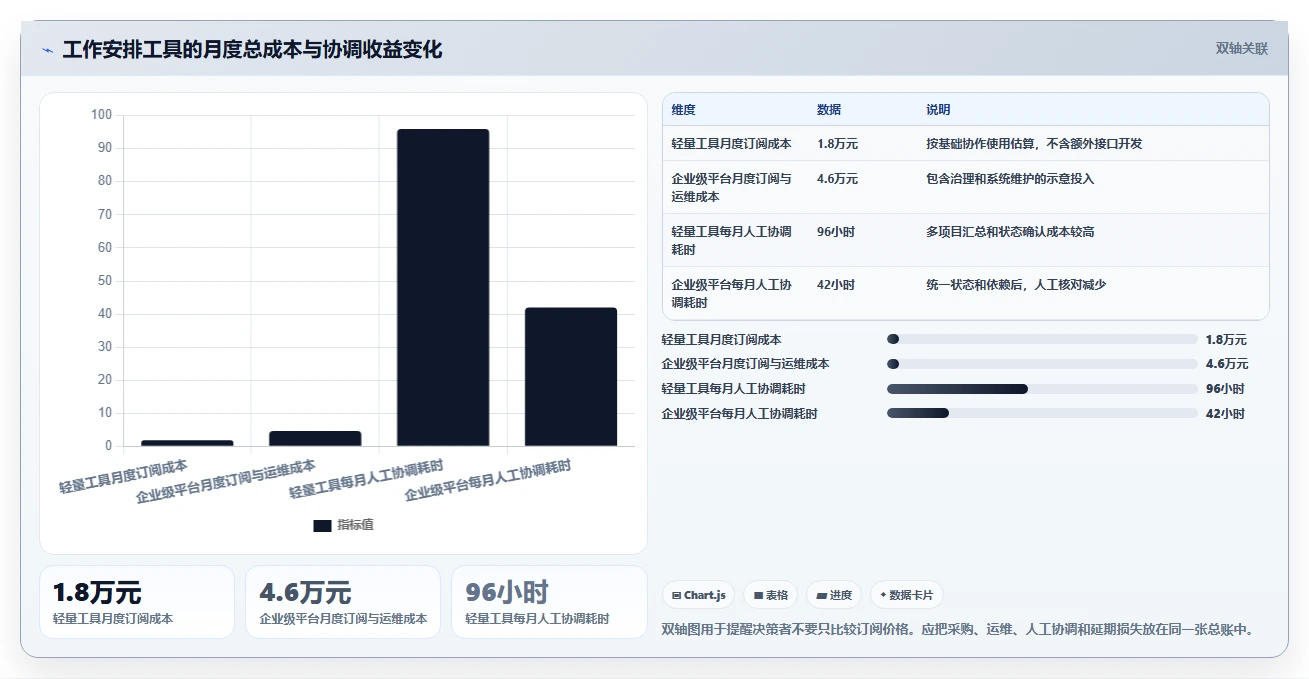1309x679 pixels.
Task: Click the 96小时 progress bar
Action: (x=1042, y=389)
